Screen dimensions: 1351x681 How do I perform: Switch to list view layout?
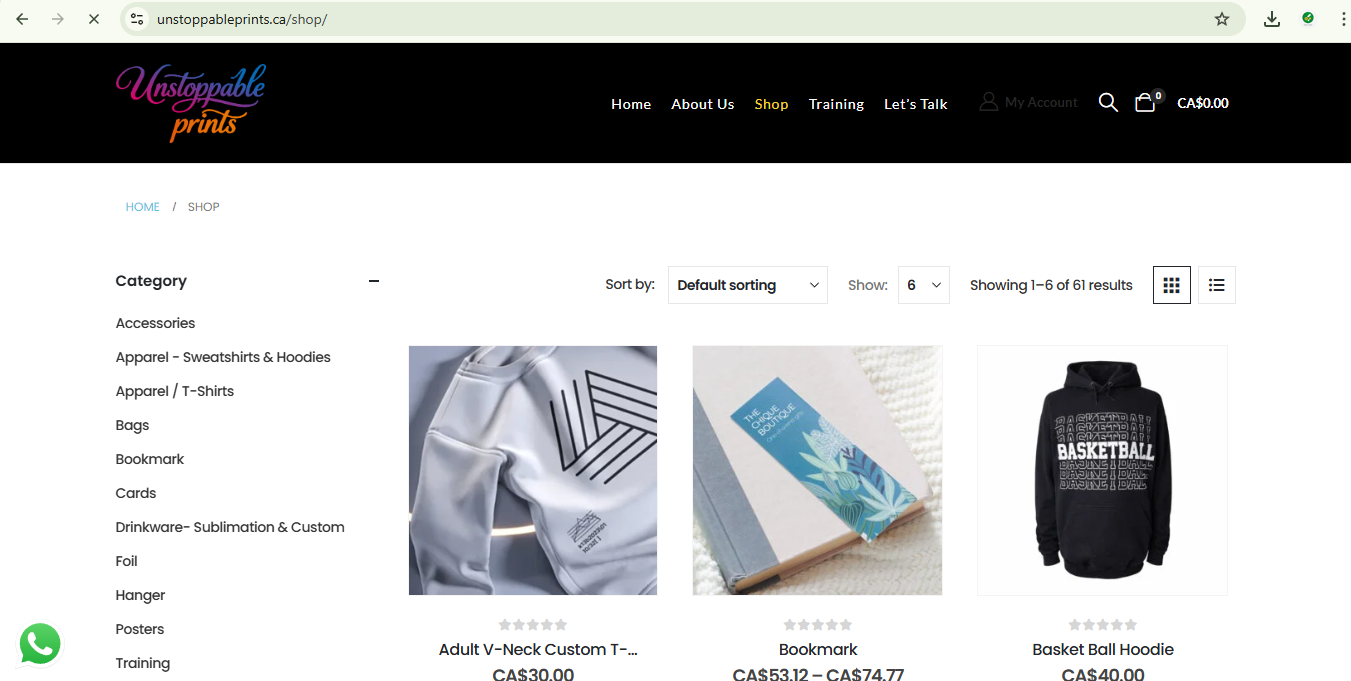pyautogui.click(x=1217, y=285)
